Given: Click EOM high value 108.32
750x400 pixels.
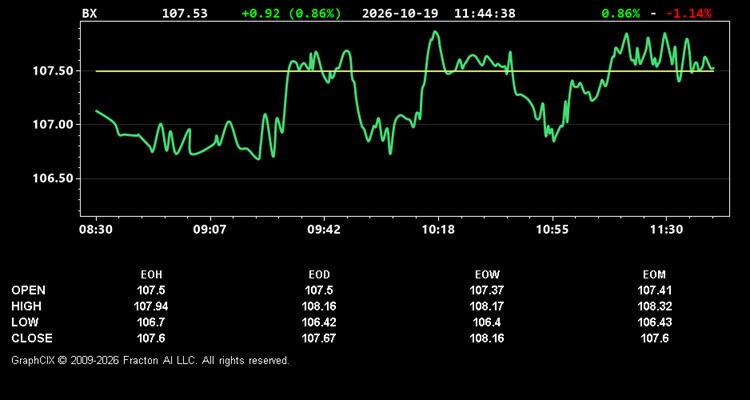Looking at the screenshot, I should pyautogui.click(x=654, y=306).
